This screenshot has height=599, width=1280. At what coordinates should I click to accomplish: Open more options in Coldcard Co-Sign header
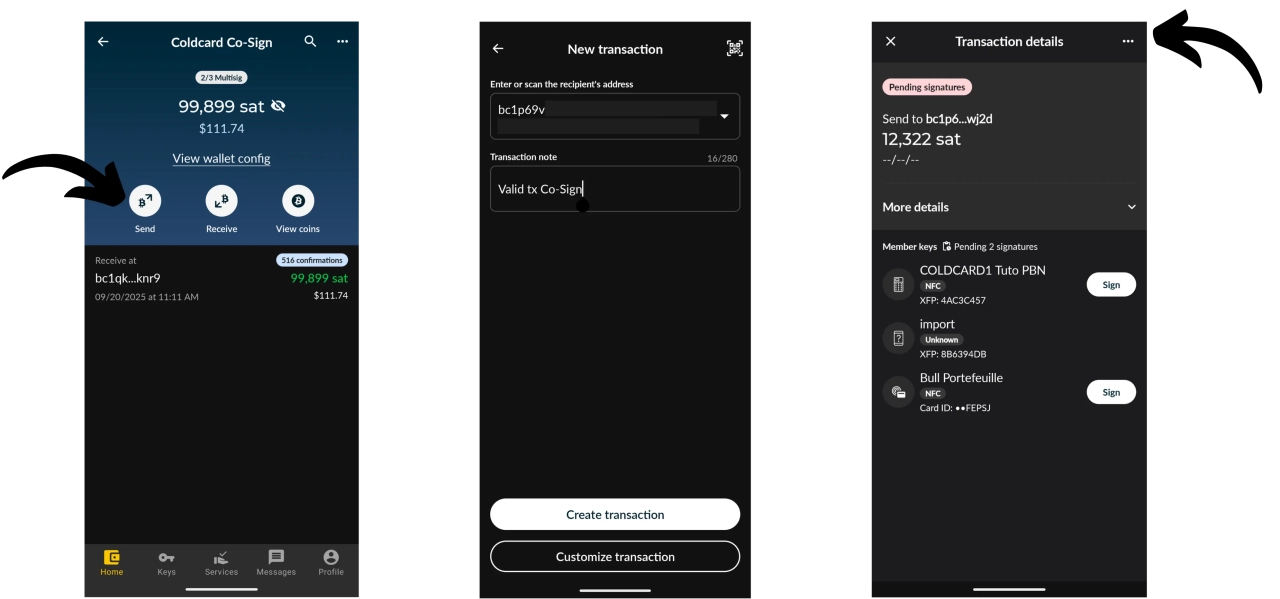[x=342, y=42]
